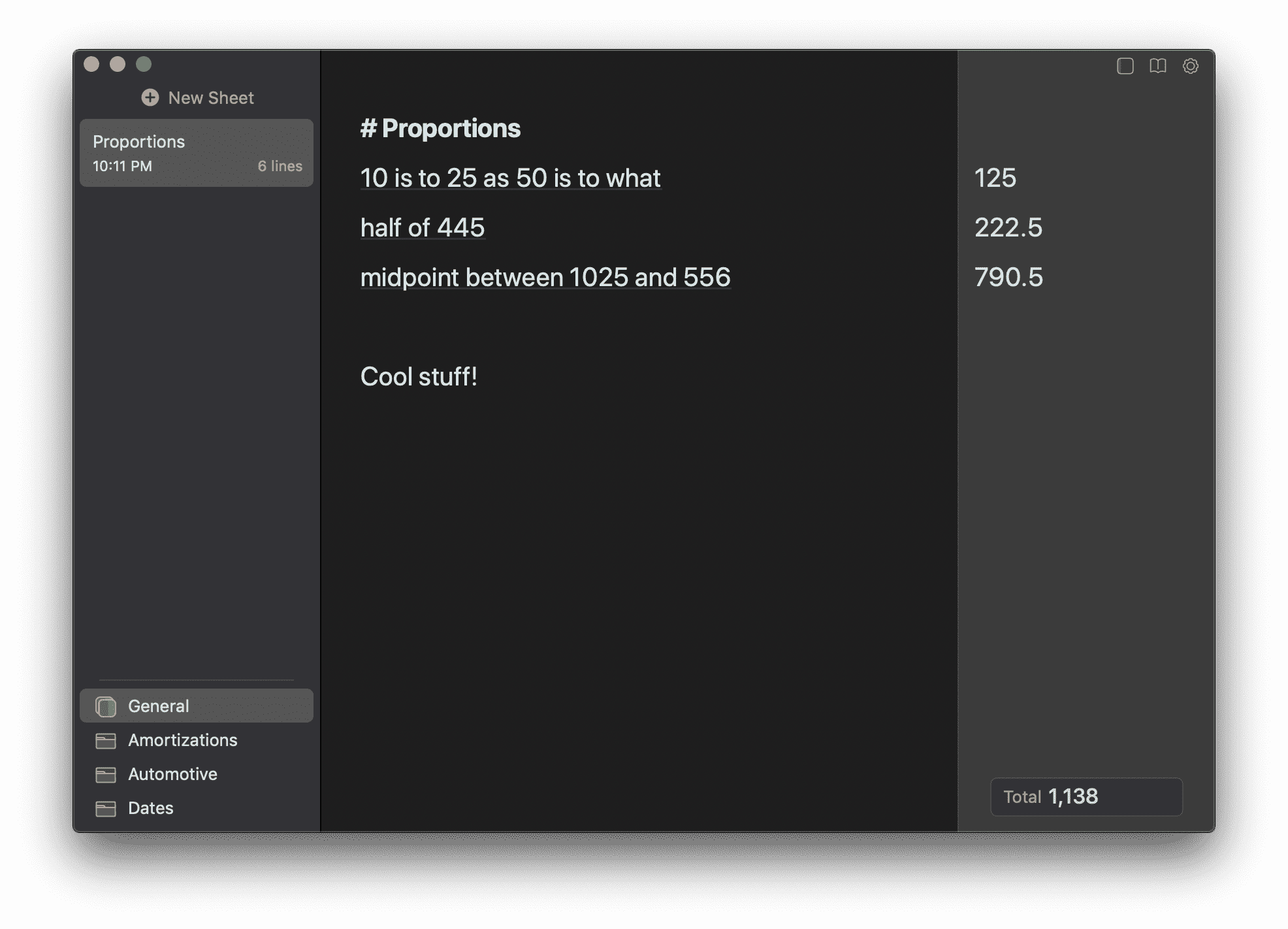
Task: Expand the Dates category
Action: click(149, 807)
